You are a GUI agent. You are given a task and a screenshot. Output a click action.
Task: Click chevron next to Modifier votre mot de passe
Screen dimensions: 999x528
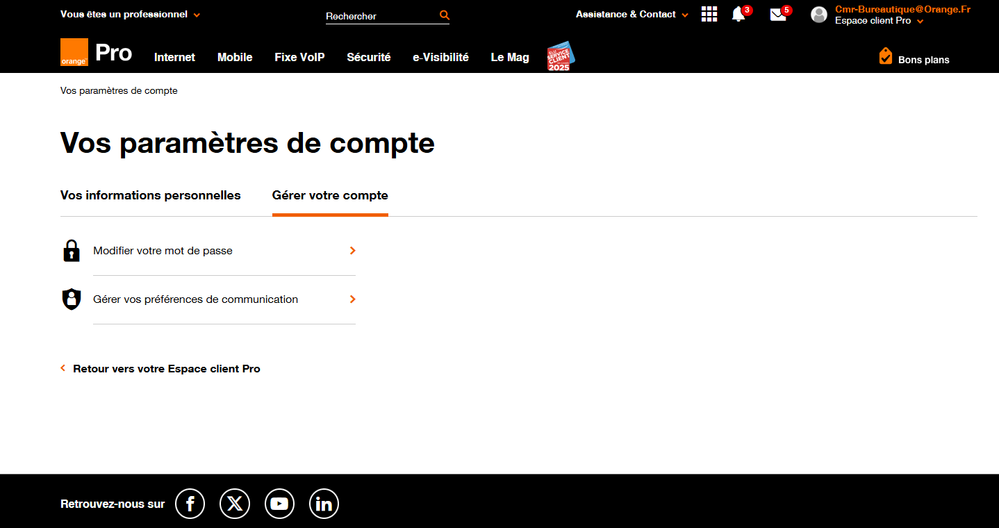coord(352,251)
